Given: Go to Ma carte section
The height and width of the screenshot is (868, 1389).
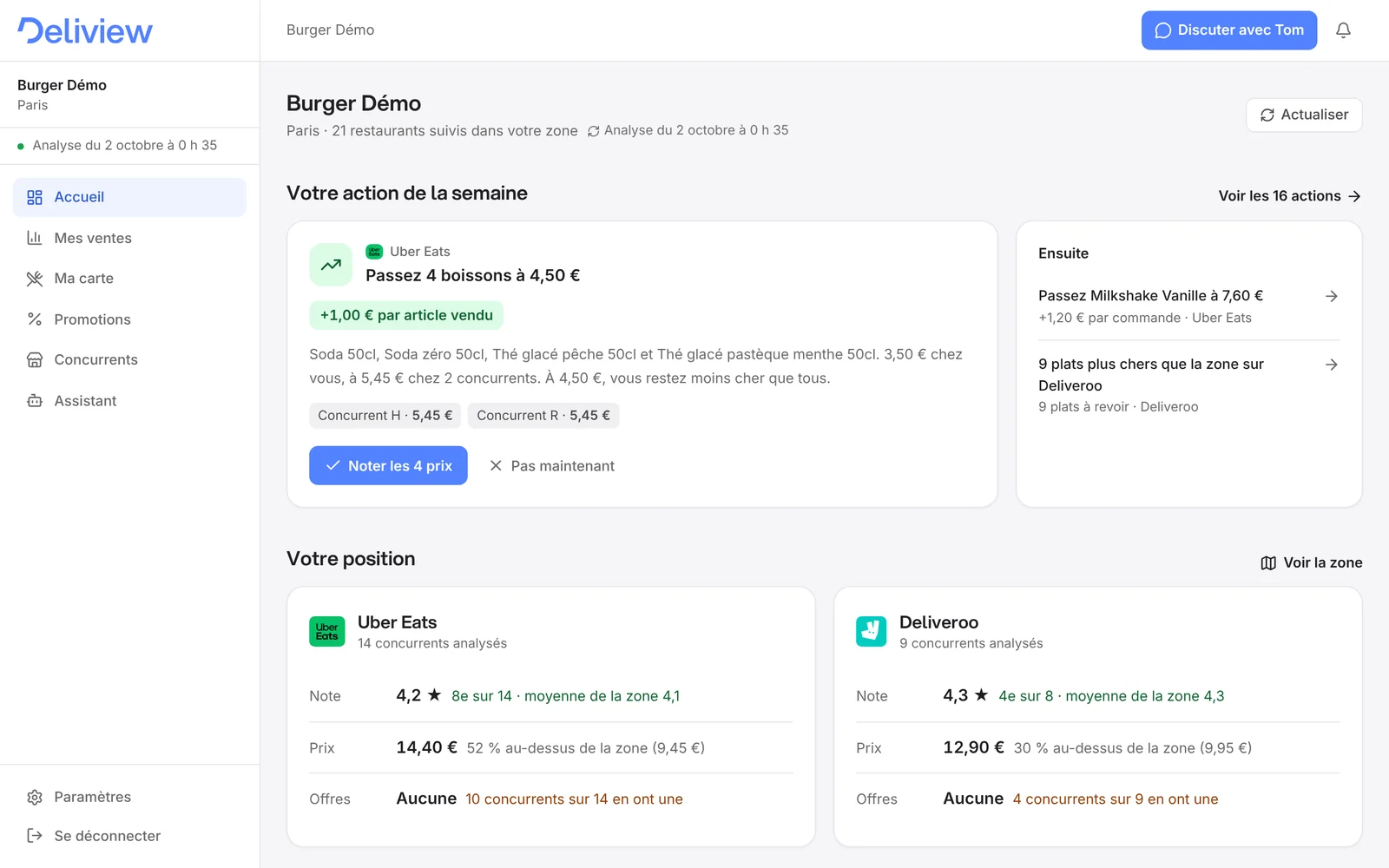Looking at the screenshot, I should [129, 279].
